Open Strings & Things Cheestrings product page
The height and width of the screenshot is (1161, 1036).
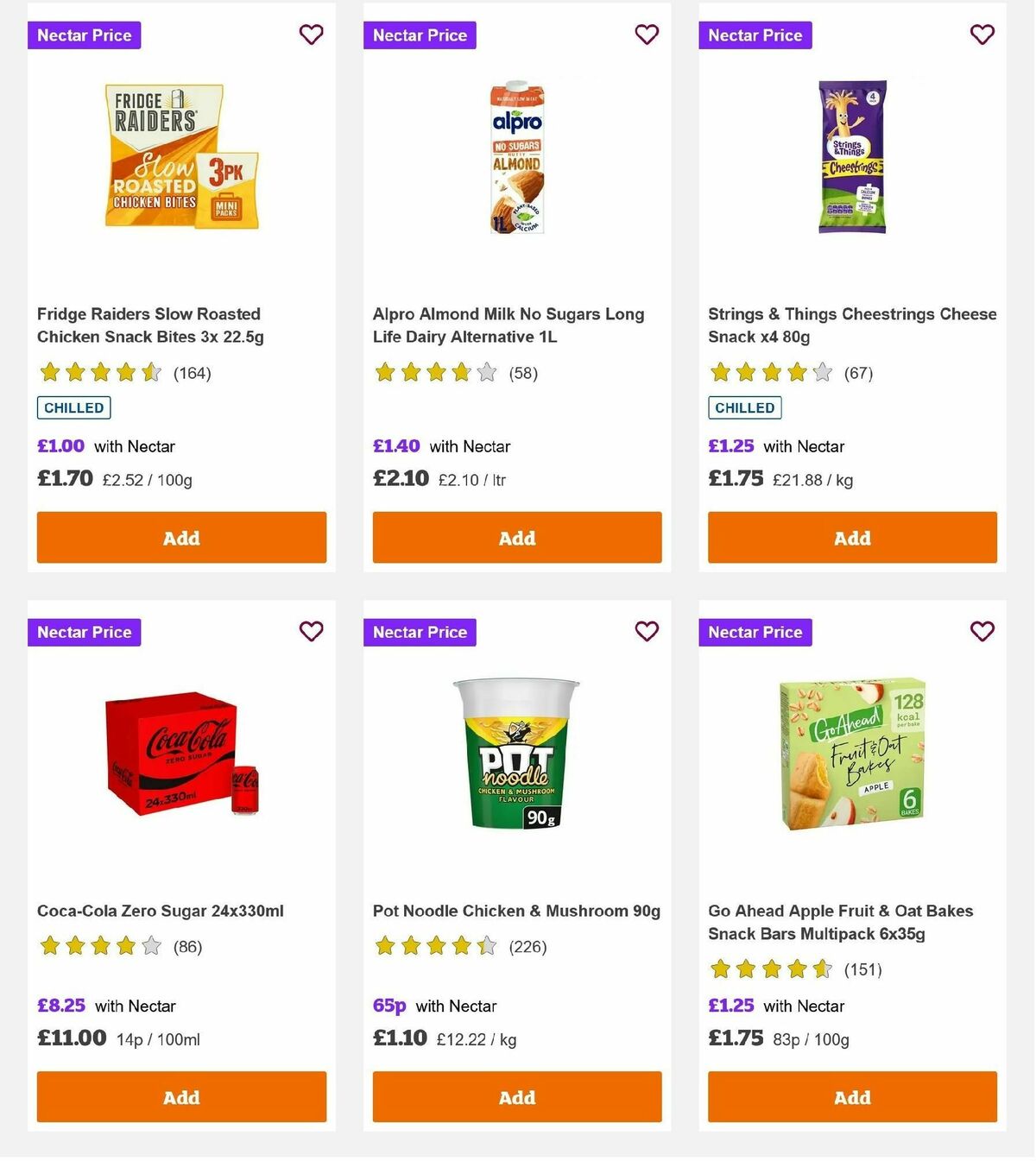point(851,325)
